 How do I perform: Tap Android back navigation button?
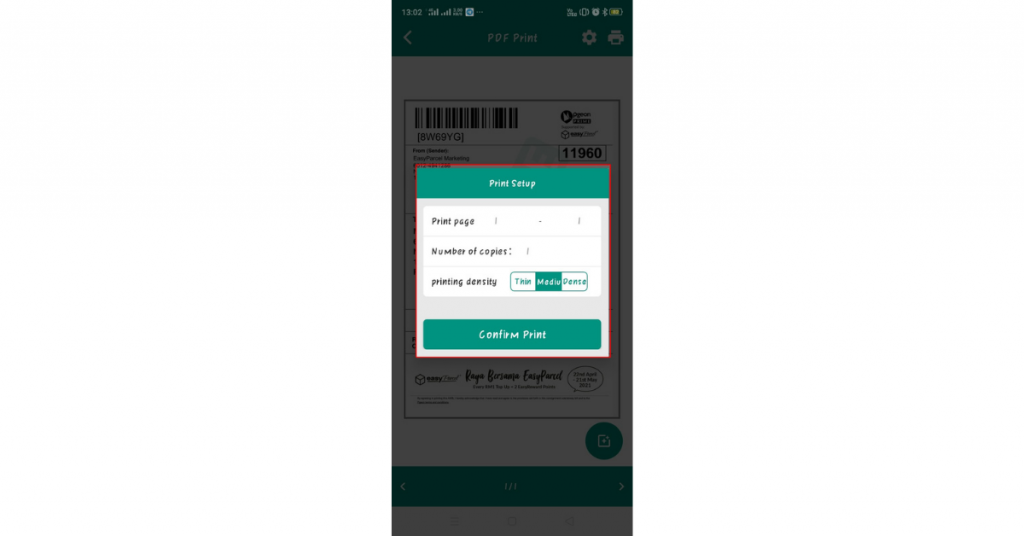[569, 522]
